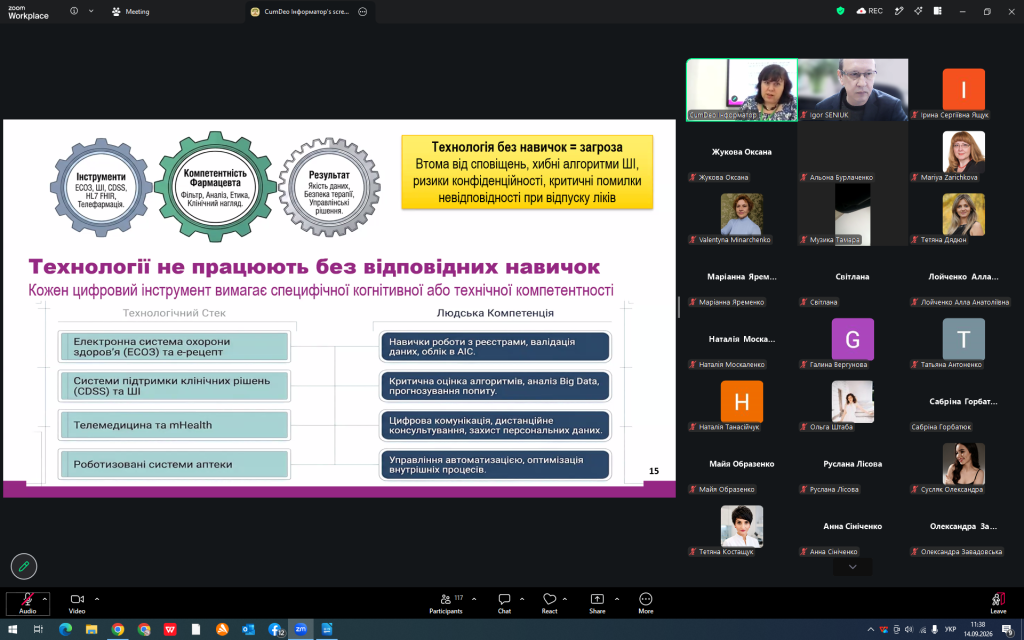Show more participants with down chevron
The width and height of the screenshot is (1024, 640).
[852, 567]
